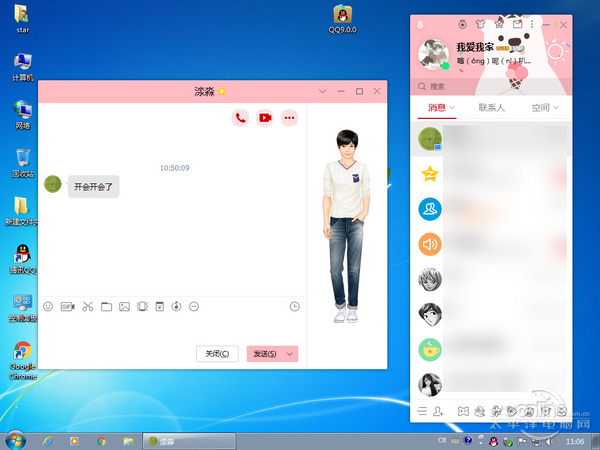This screenshot has width=600, height=450.
Task: Open the vertical dots menu in QQ panel
Action: coord(532,25)
